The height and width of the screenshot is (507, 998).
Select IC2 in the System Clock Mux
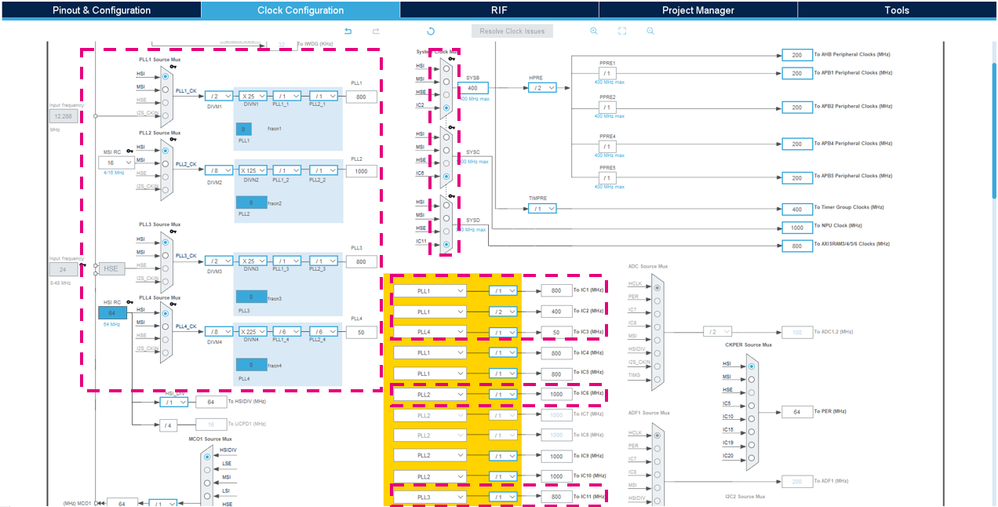point(447,108)
